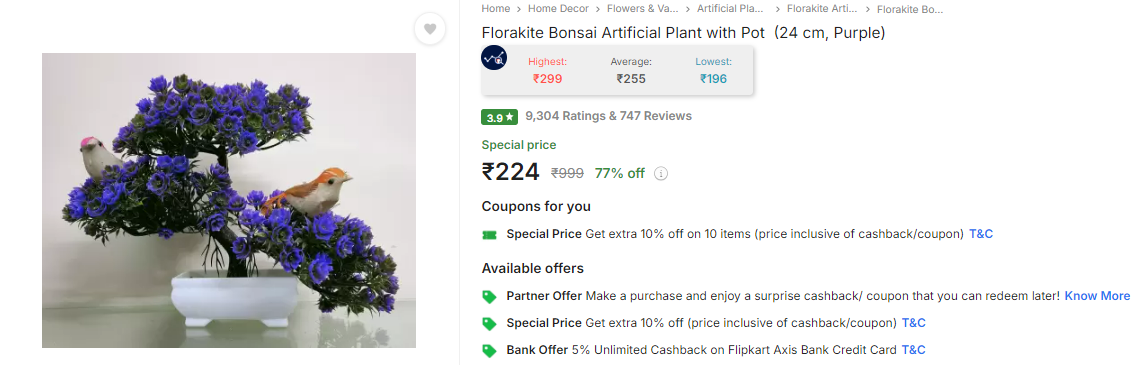Click the bonsai plant product image

[x=229, y=201]
